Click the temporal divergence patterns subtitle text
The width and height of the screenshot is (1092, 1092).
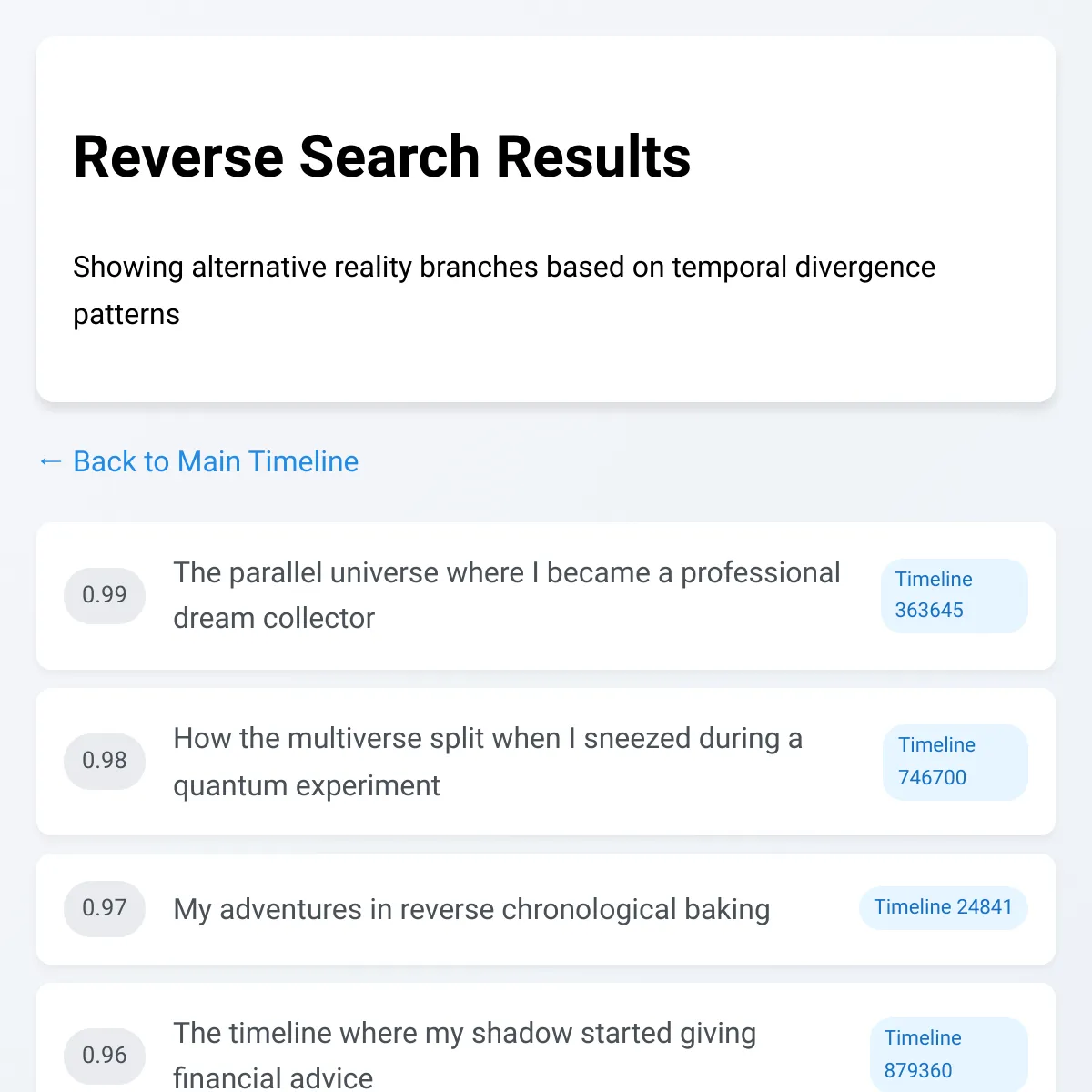pos(503,289)
